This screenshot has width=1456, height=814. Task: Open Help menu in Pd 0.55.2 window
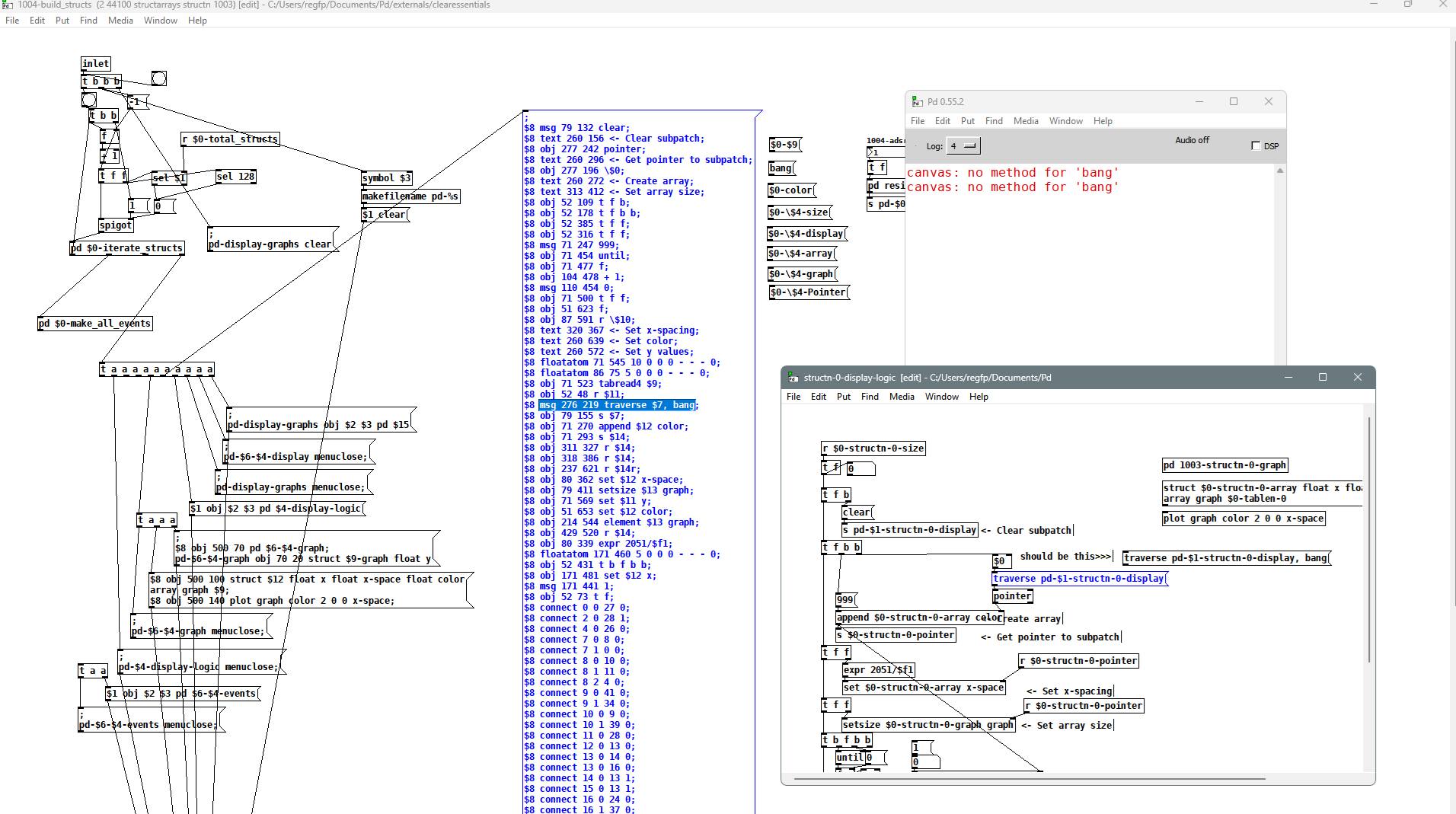pyautogui.click(x=1103, y=121)
